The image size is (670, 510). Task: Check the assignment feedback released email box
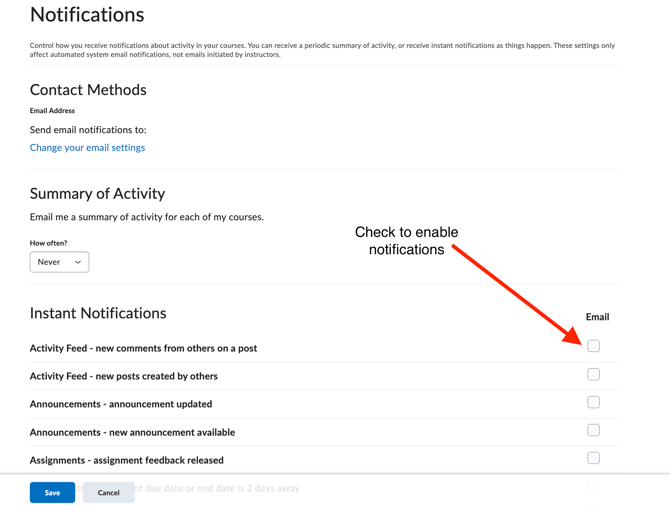(x=593, y=458)
